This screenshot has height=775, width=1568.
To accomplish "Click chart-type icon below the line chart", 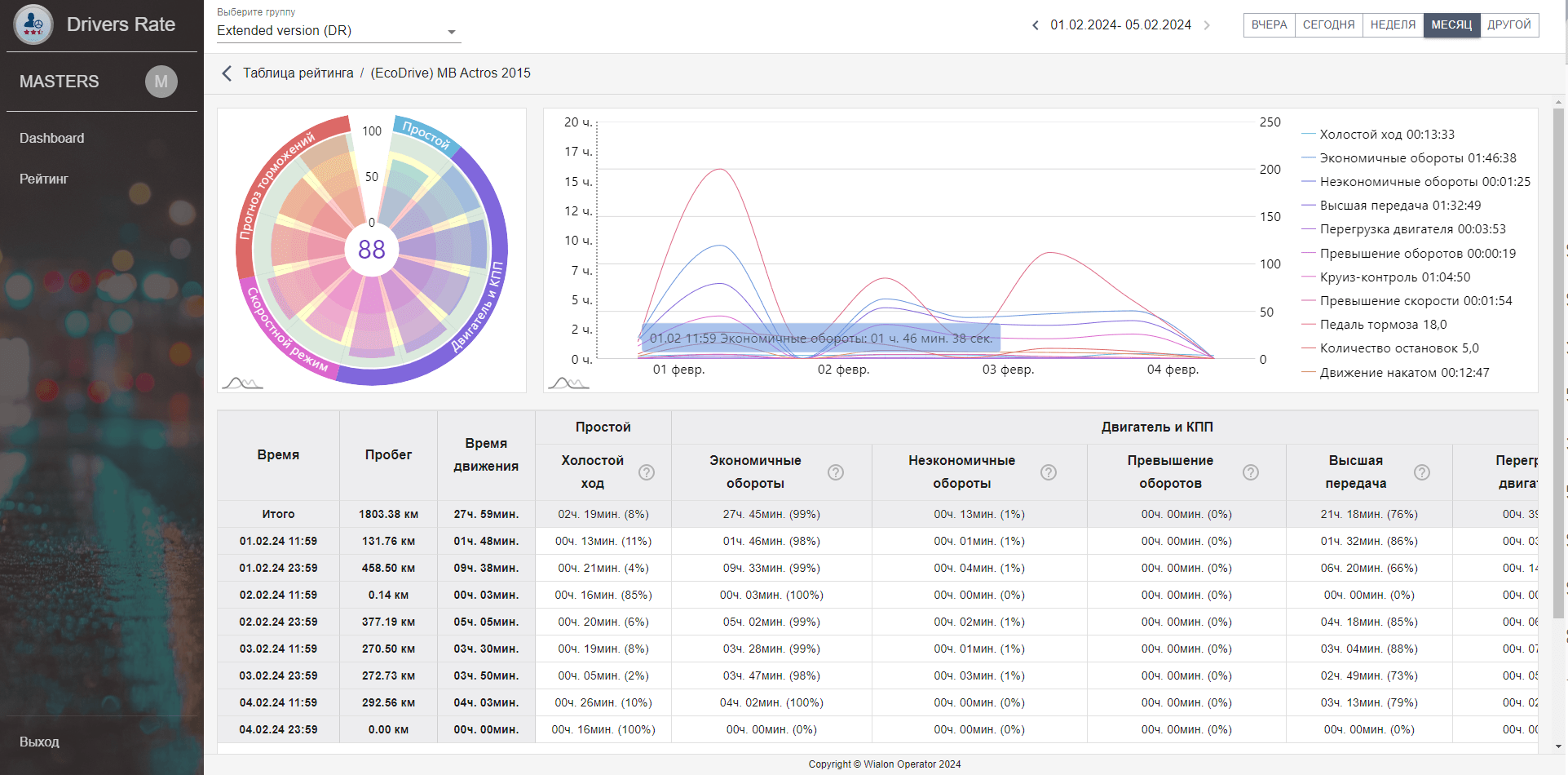I will (568, 383).
